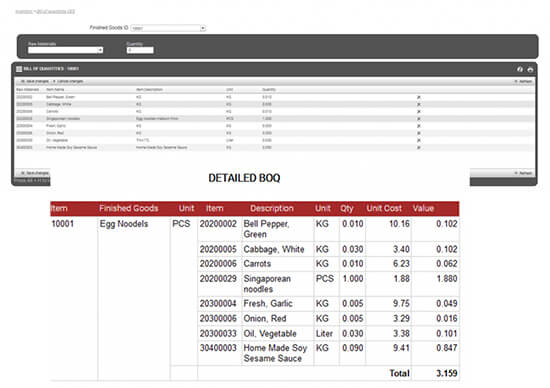The width and height of the screenshot is (550, 388).
Task: Click Oil, Vegetable description in BOQ table
Action: [x=270, y=333]
